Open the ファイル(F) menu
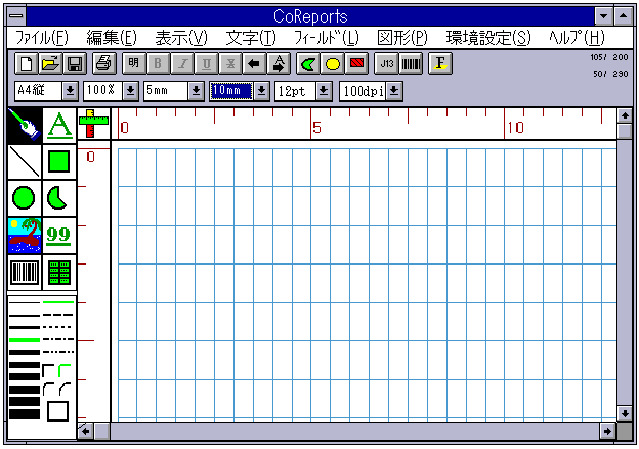The height and width of the screenshot is (449, 639). pos(42,38)
